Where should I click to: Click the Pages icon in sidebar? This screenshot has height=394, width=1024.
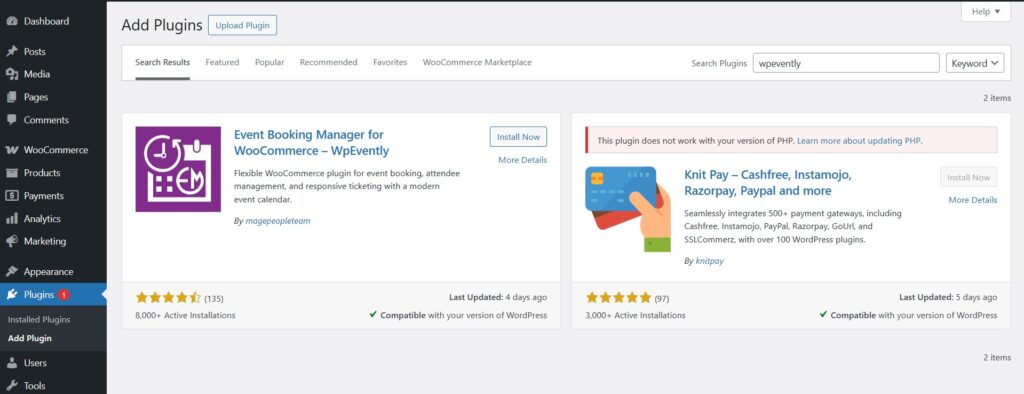pyautogui.click(x=12, y=97)
